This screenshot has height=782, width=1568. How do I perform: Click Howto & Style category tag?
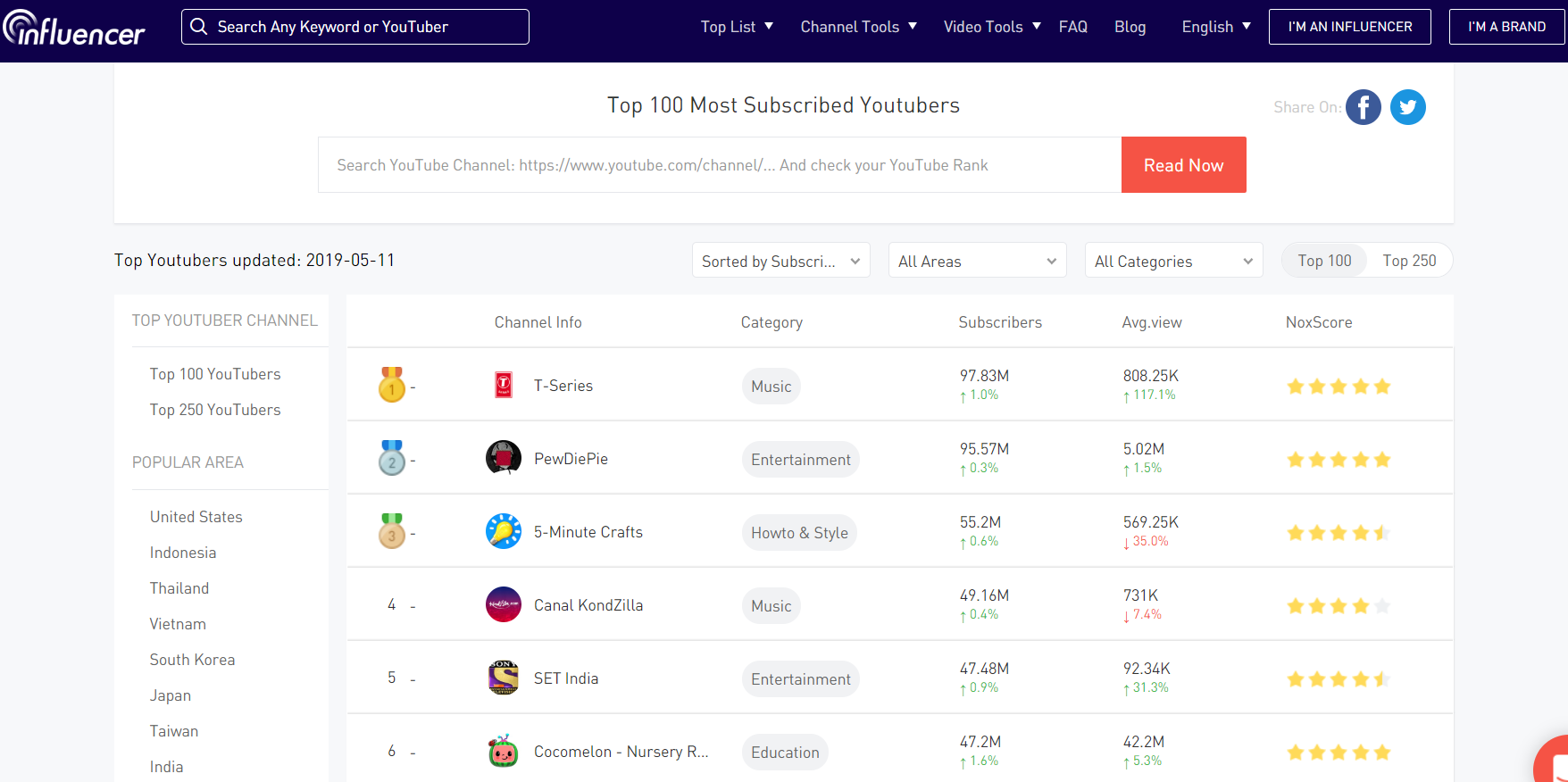(800, 533)
